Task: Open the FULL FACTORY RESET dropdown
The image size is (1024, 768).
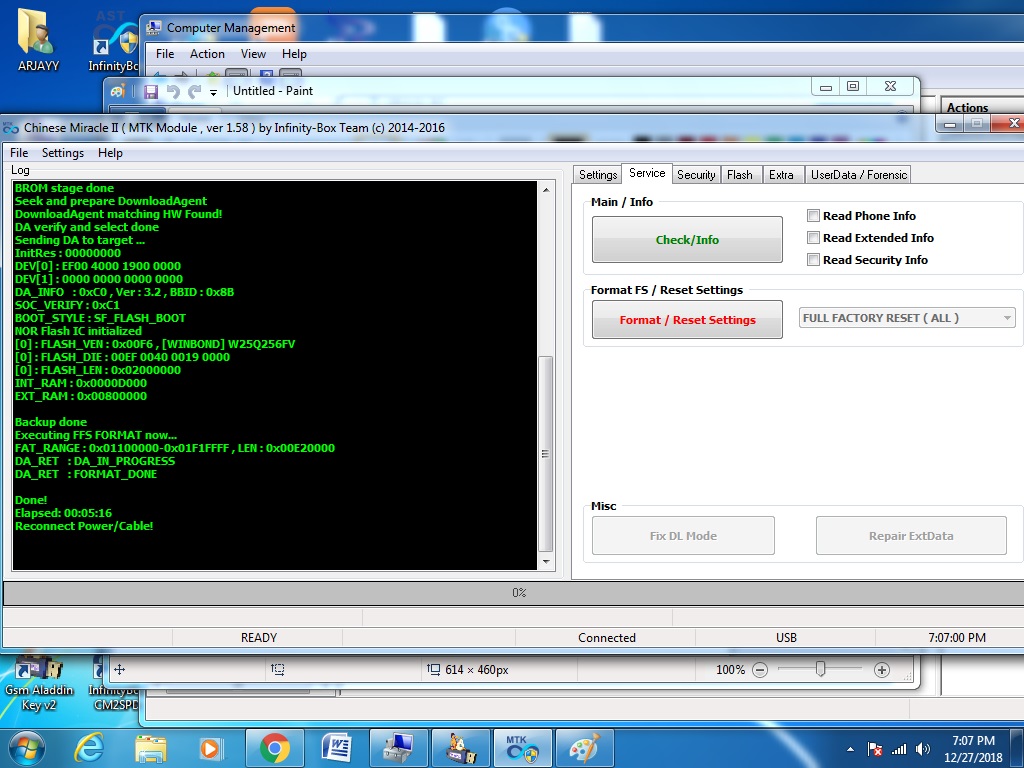Action: coord(907,318)
